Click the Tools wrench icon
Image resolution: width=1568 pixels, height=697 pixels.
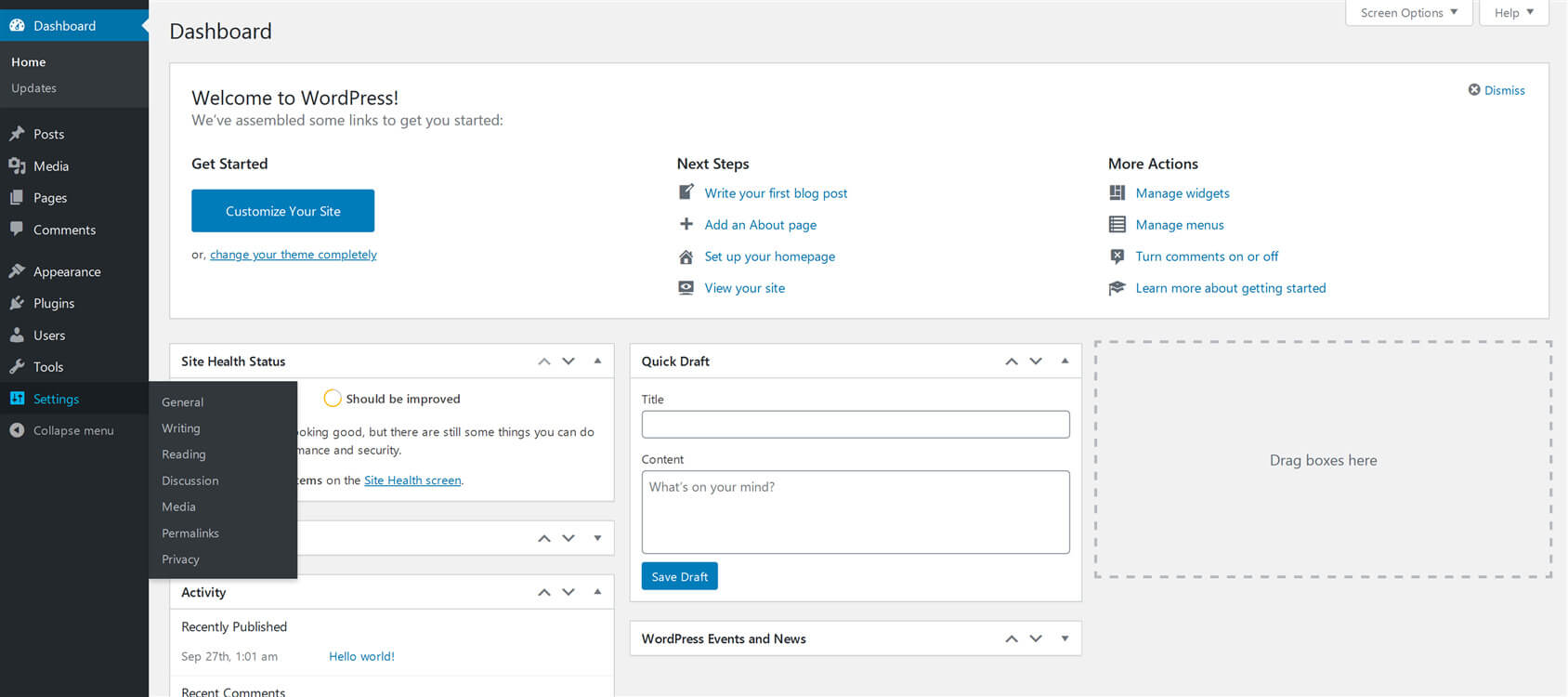point(17,366)
